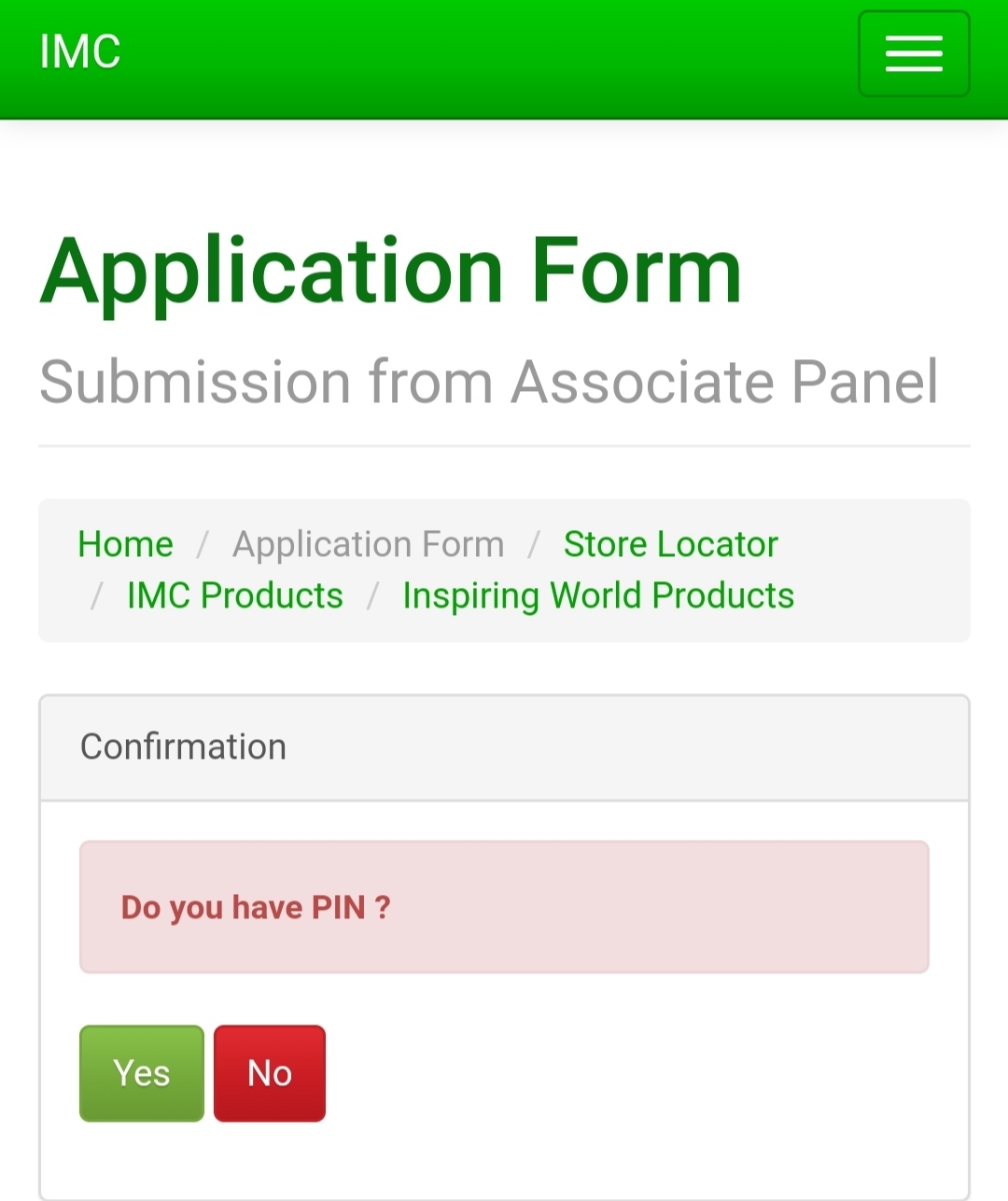Image resolution: width=1008 pixels, height=1201 pixels.
Task: Click the slash before IMC Products
Action: point(96,595)
